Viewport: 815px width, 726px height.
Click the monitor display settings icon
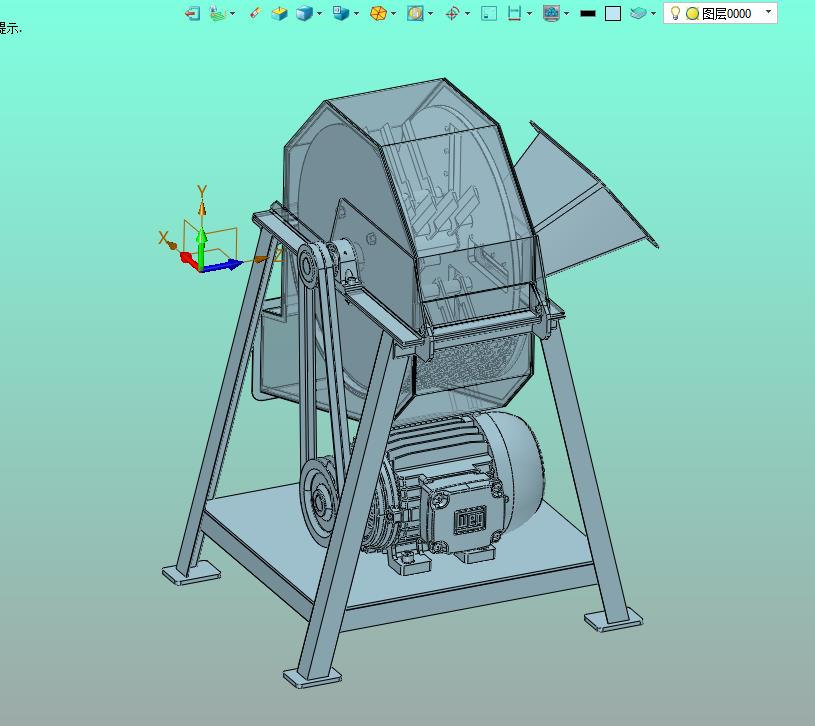tap(551, 14)
